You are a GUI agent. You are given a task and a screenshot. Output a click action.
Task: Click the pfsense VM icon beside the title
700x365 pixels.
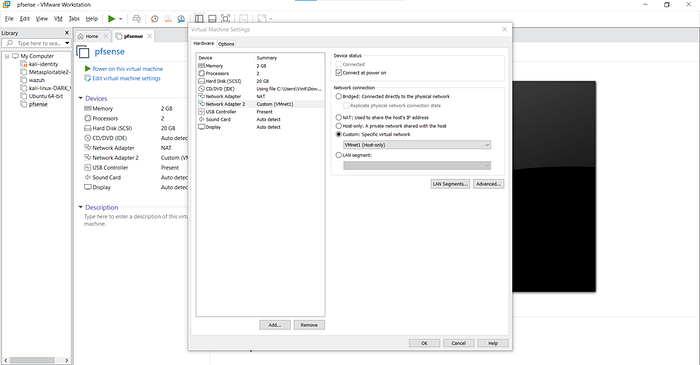[x=83, y=52]
